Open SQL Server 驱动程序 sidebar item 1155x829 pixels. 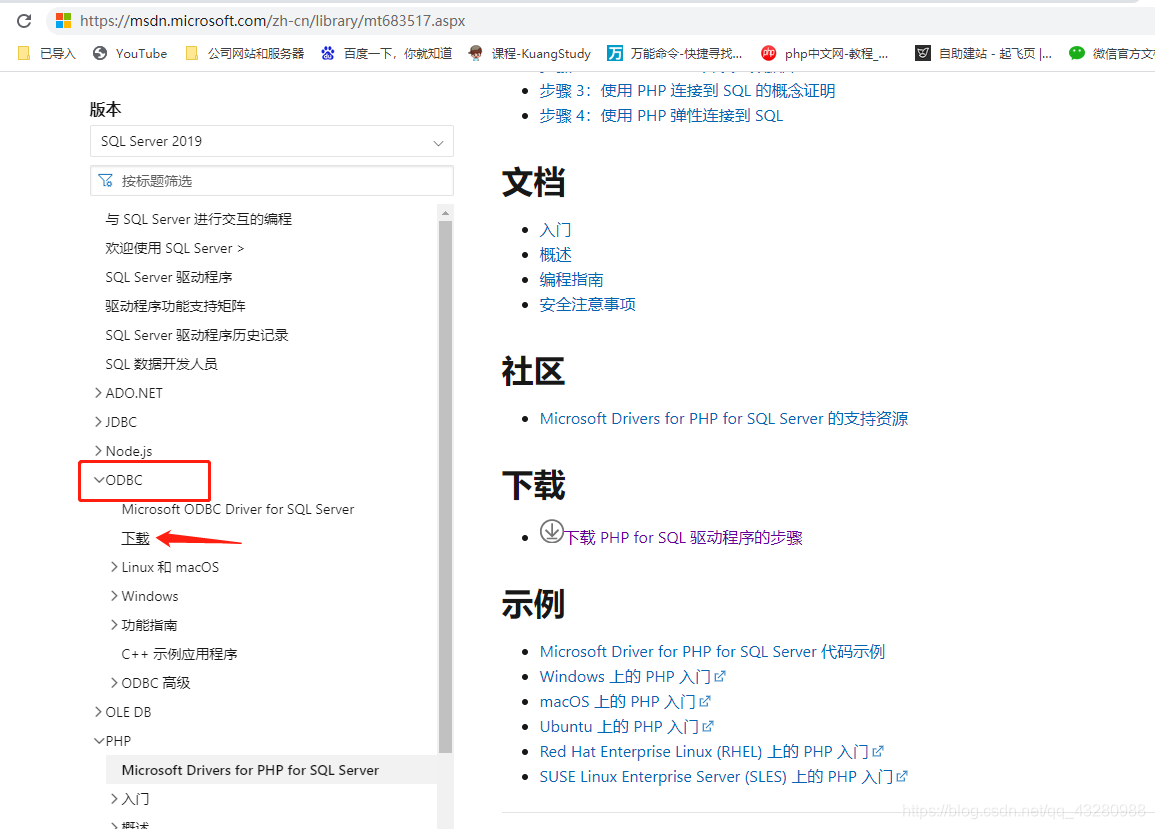[x=169, y=277]
